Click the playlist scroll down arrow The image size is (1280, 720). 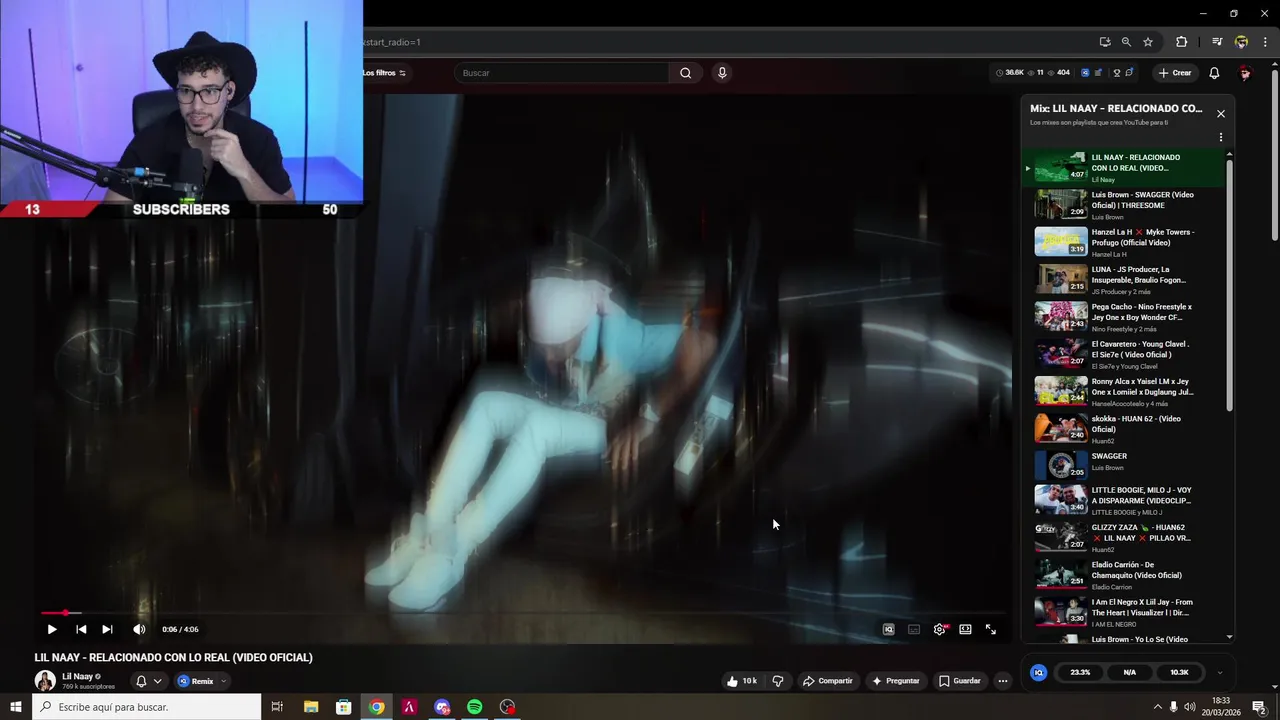pyautogui.click(x=1230, y=637)
